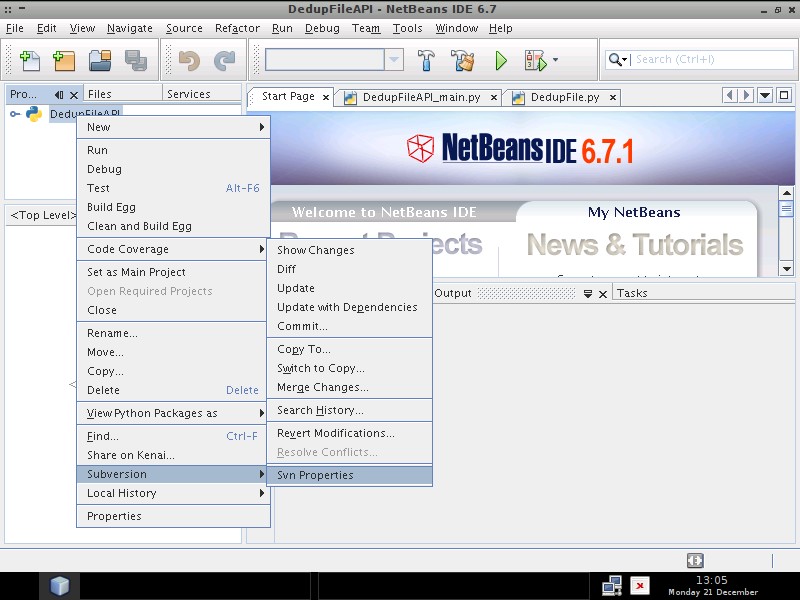Click the Undo arrow icon

pyautogui.click(x=189, y=60)
